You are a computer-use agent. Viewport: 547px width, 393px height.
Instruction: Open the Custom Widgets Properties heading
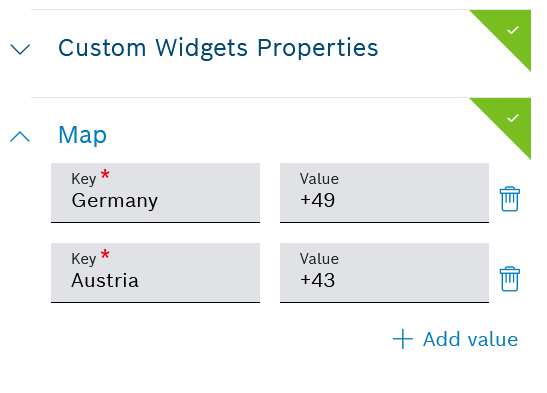click(218, 48)
